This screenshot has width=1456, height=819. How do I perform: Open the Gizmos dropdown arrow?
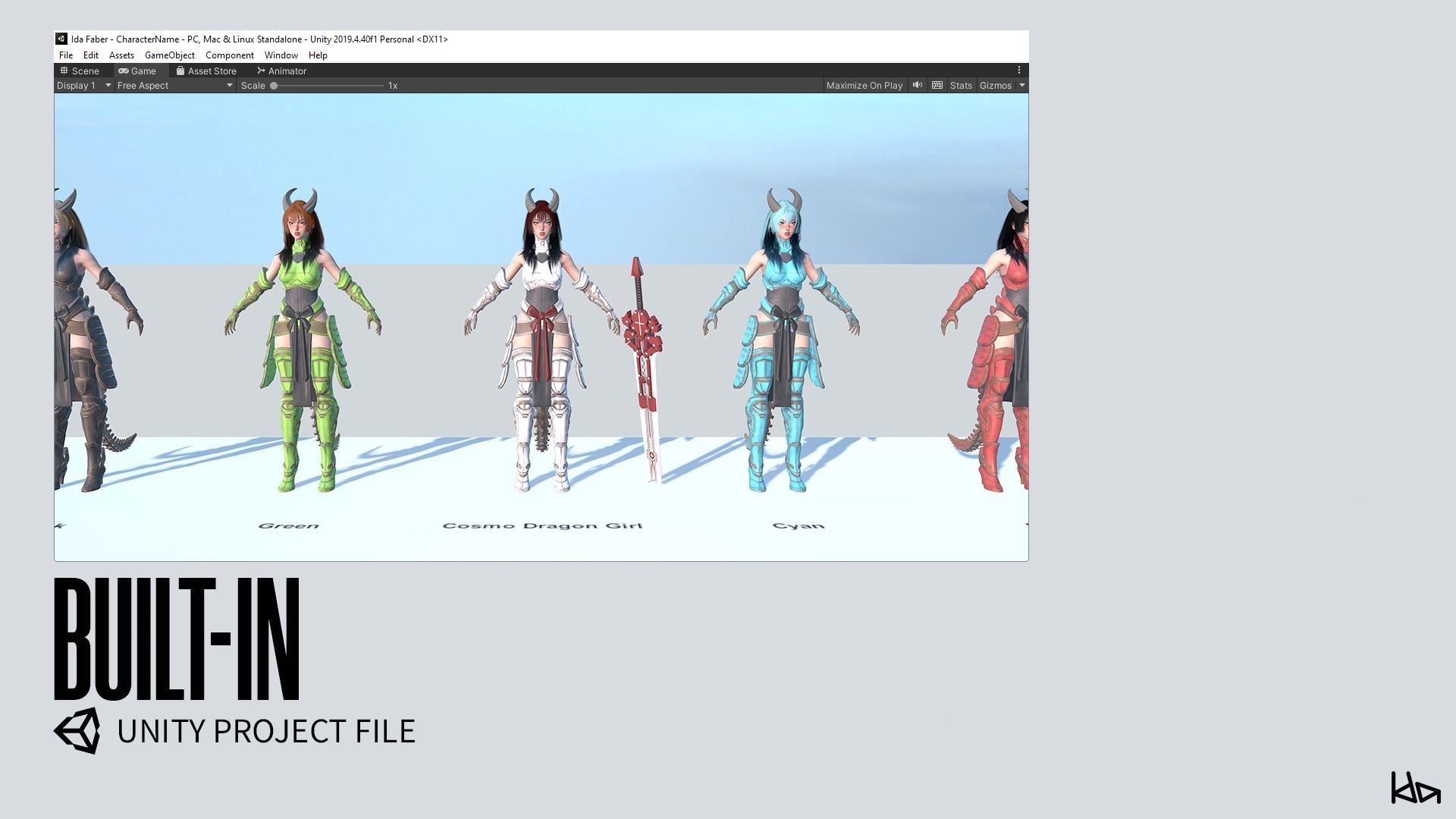(1021, 85)
